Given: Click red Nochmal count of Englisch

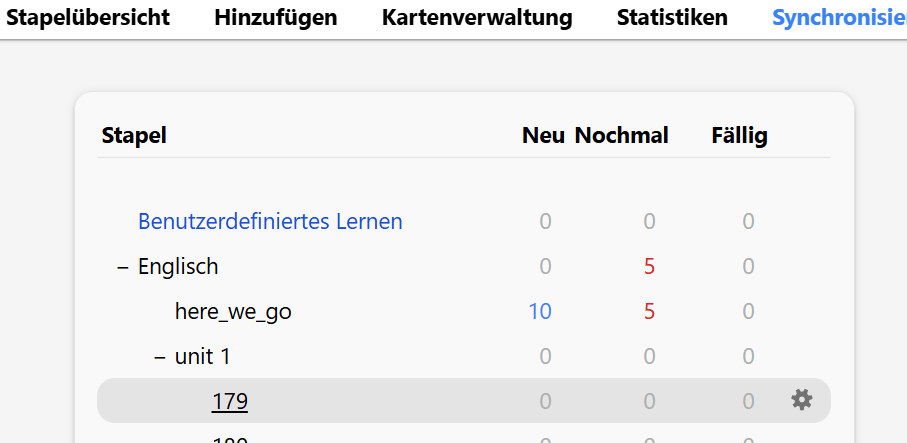Looking at the screenshot, I should [649, 267].
